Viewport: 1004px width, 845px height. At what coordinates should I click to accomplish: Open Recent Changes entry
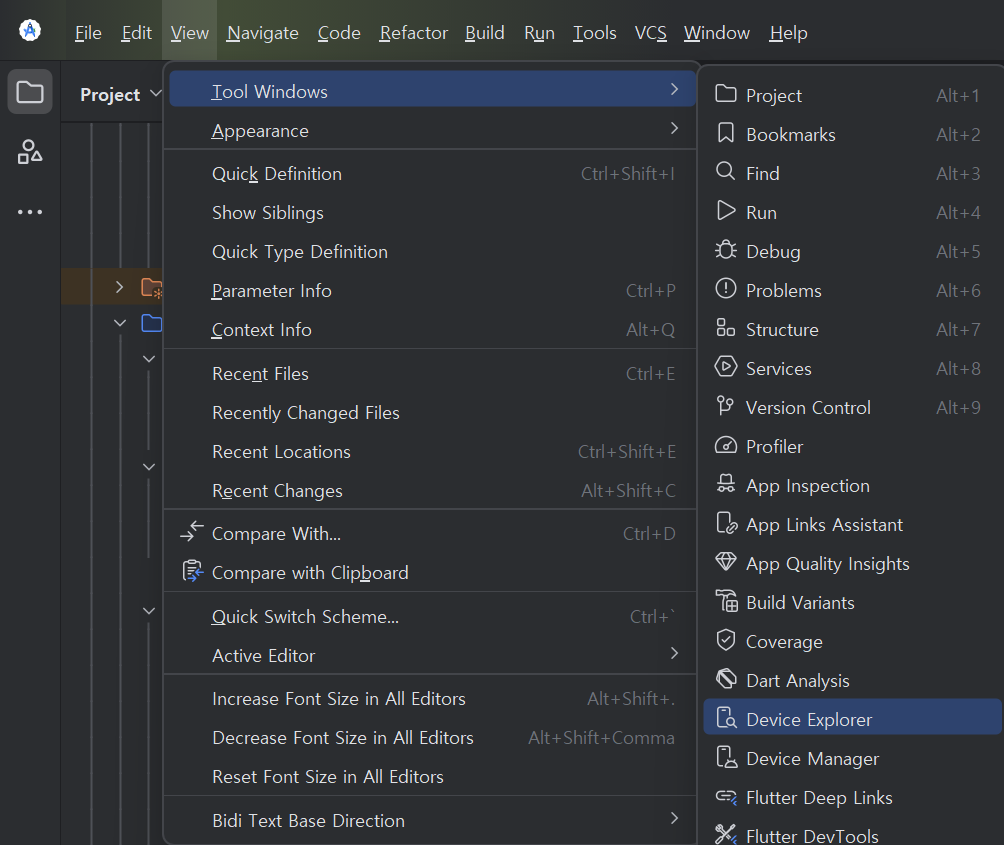(430, 491)
